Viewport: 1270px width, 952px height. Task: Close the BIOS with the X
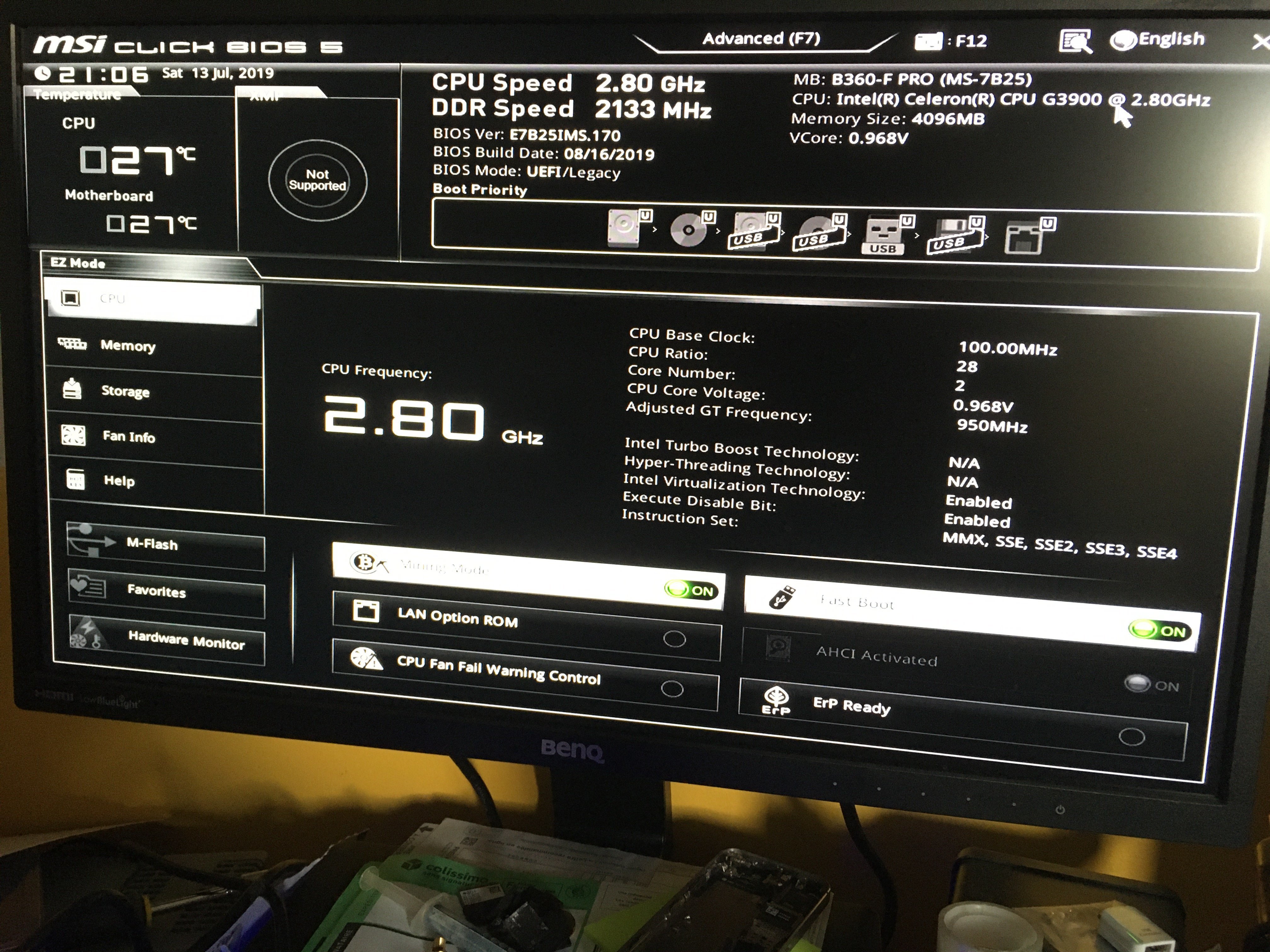(1261, 41)
